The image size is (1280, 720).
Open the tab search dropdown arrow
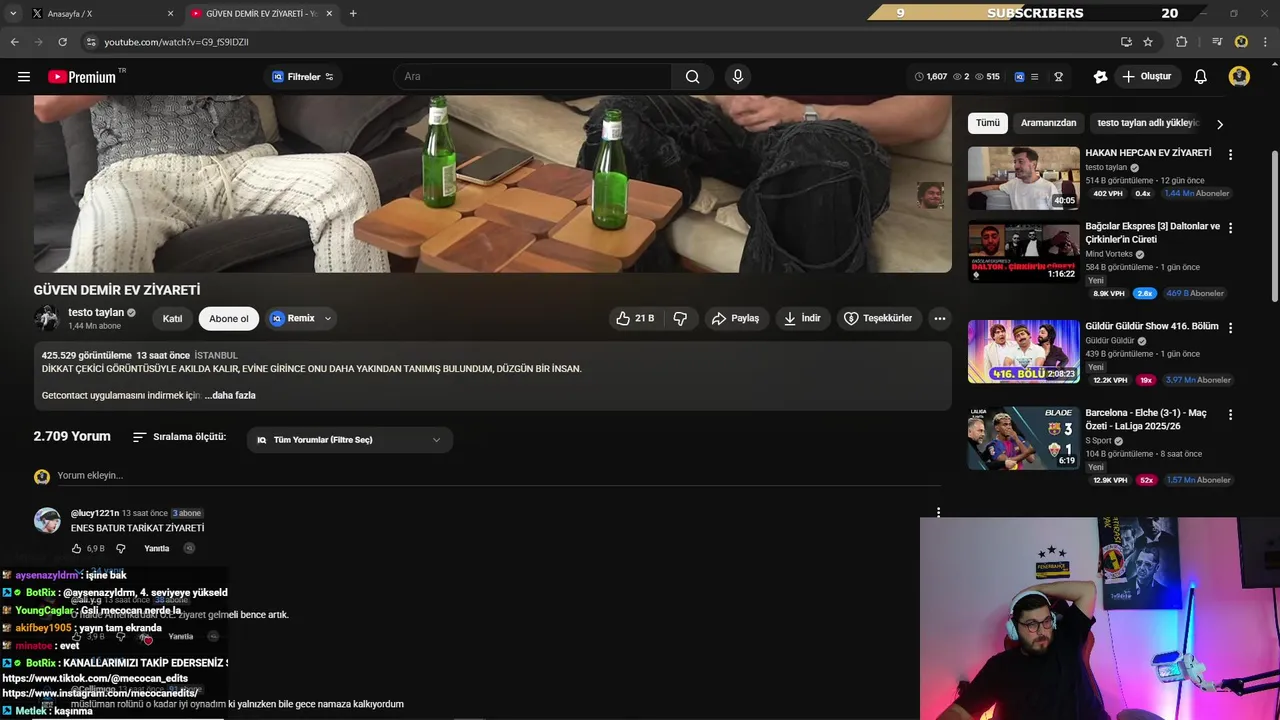tap(12, 14)
